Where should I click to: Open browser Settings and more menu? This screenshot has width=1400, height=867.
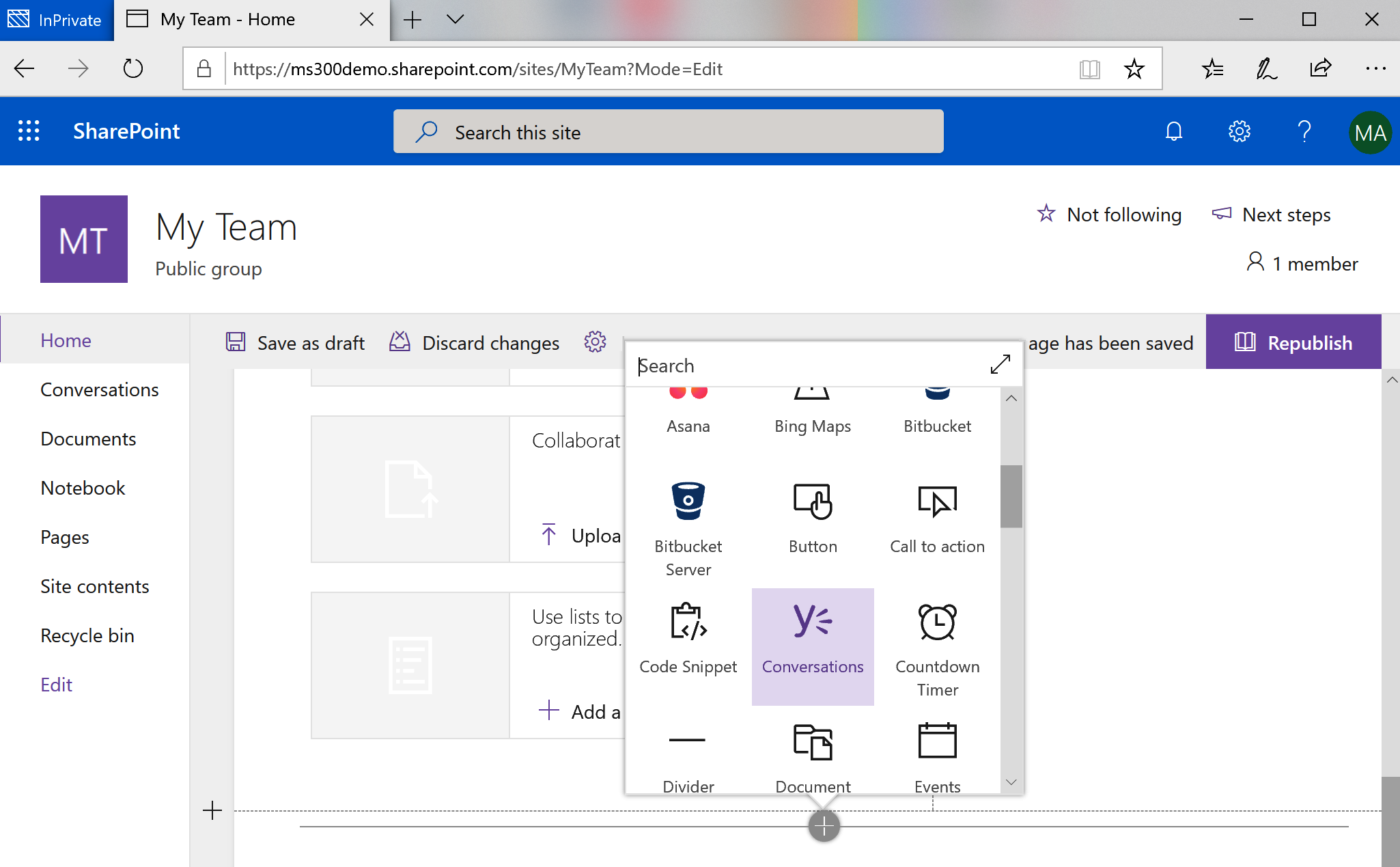tap(1375, 68)
